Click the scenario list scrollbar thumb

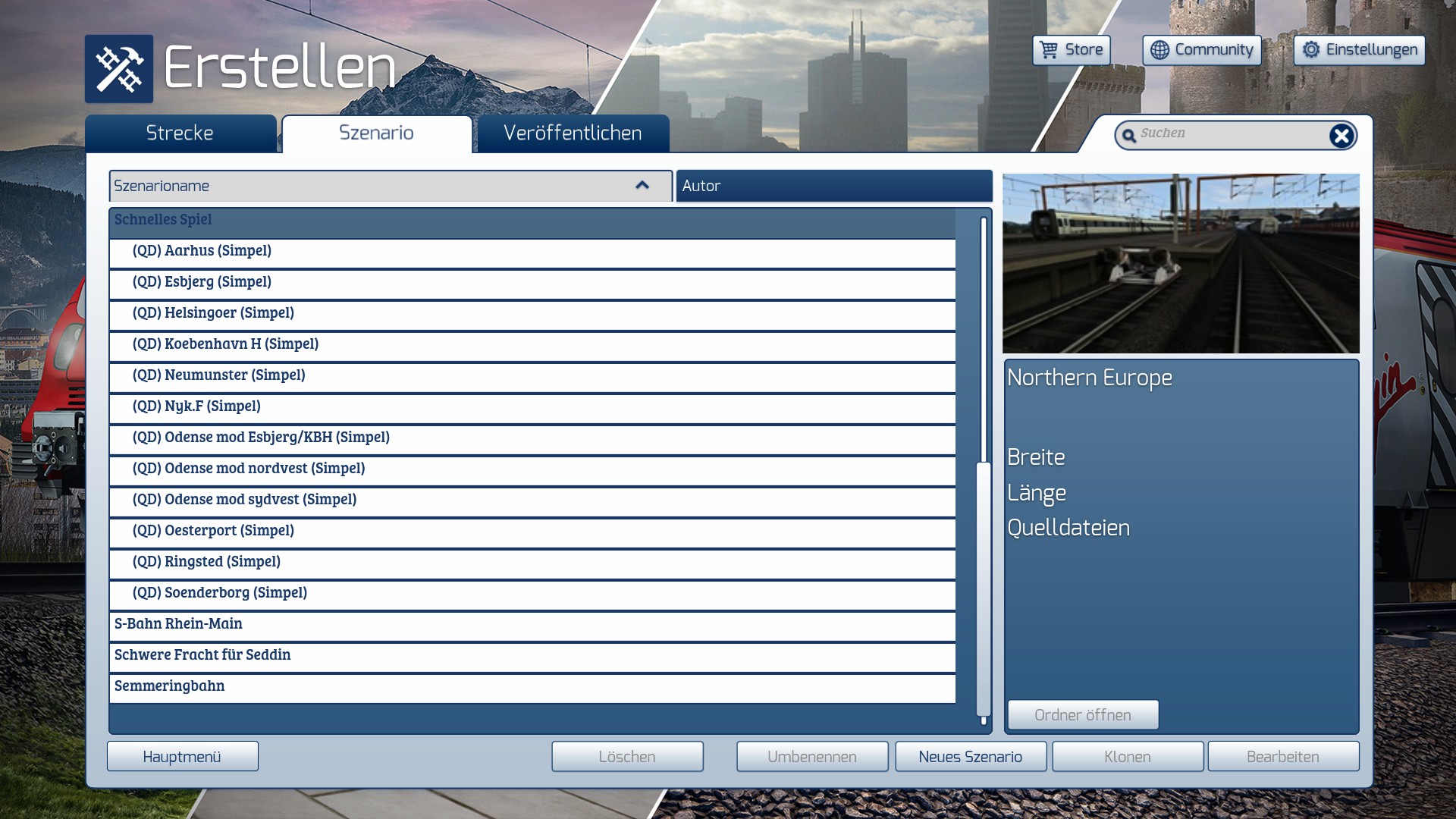click(x=984, y=588)
